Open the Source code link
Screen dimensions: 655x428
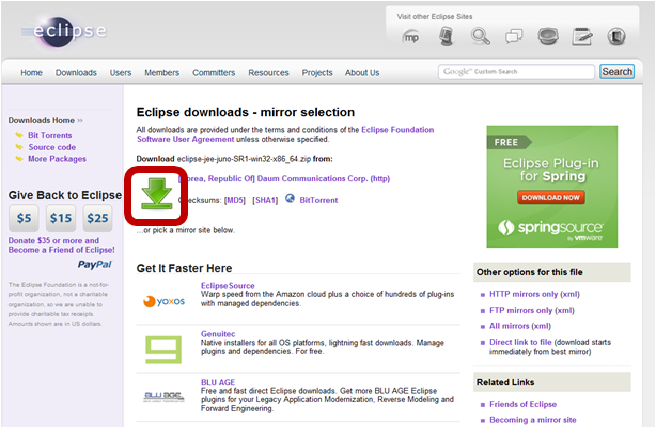click(x=52, y=147)
